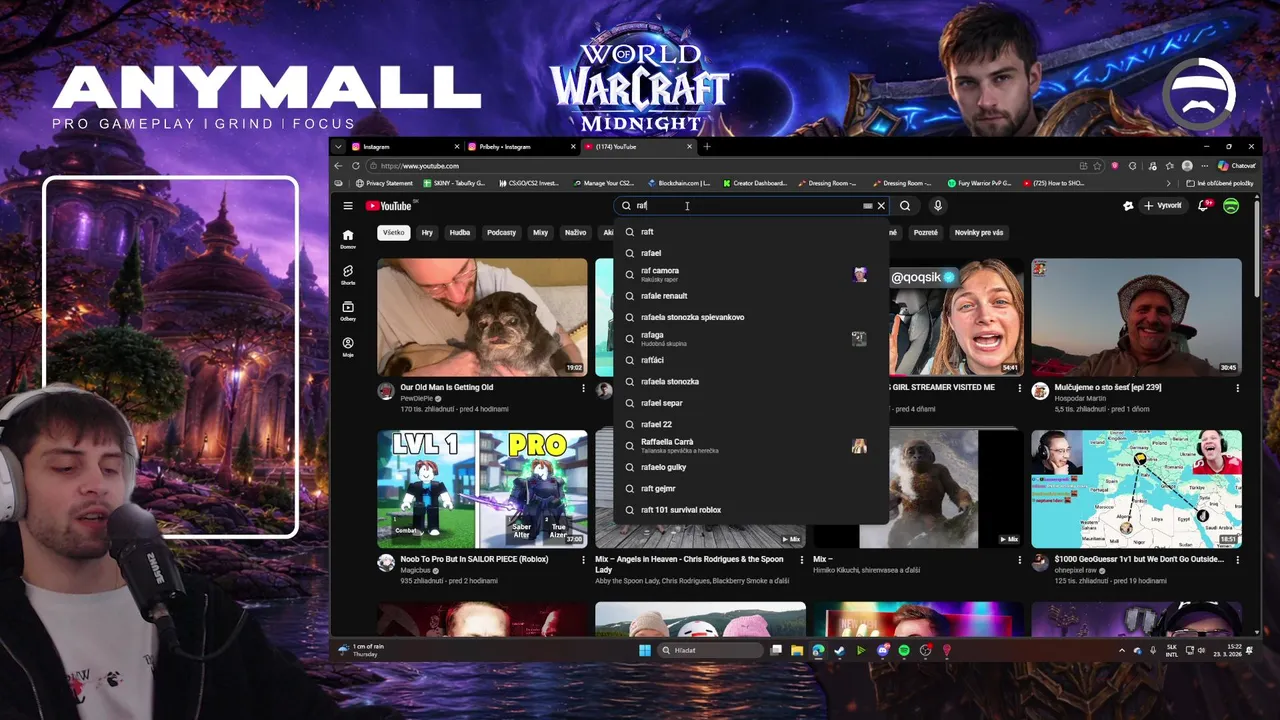Select the Podcasty filter chip
Image resolution: width=1280 pixels, height=720 pixels.
tap(501, 233)
